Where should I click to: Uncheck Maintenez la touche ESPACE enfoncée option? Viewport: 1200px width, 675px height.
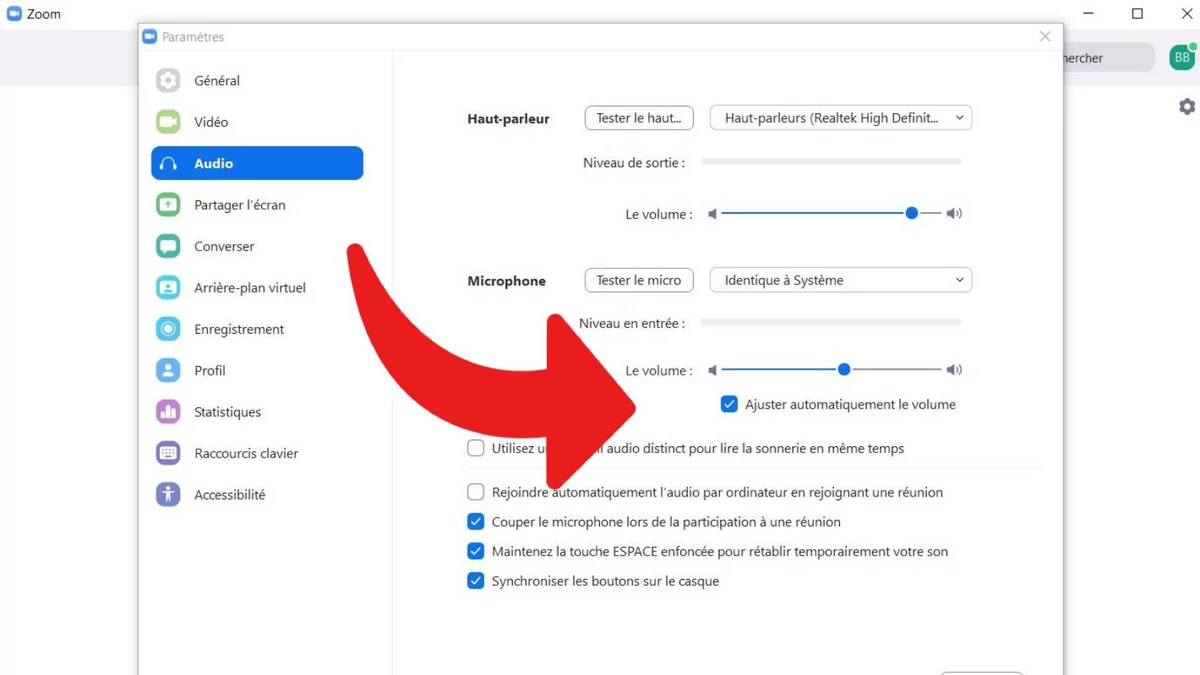coord(476,551)
